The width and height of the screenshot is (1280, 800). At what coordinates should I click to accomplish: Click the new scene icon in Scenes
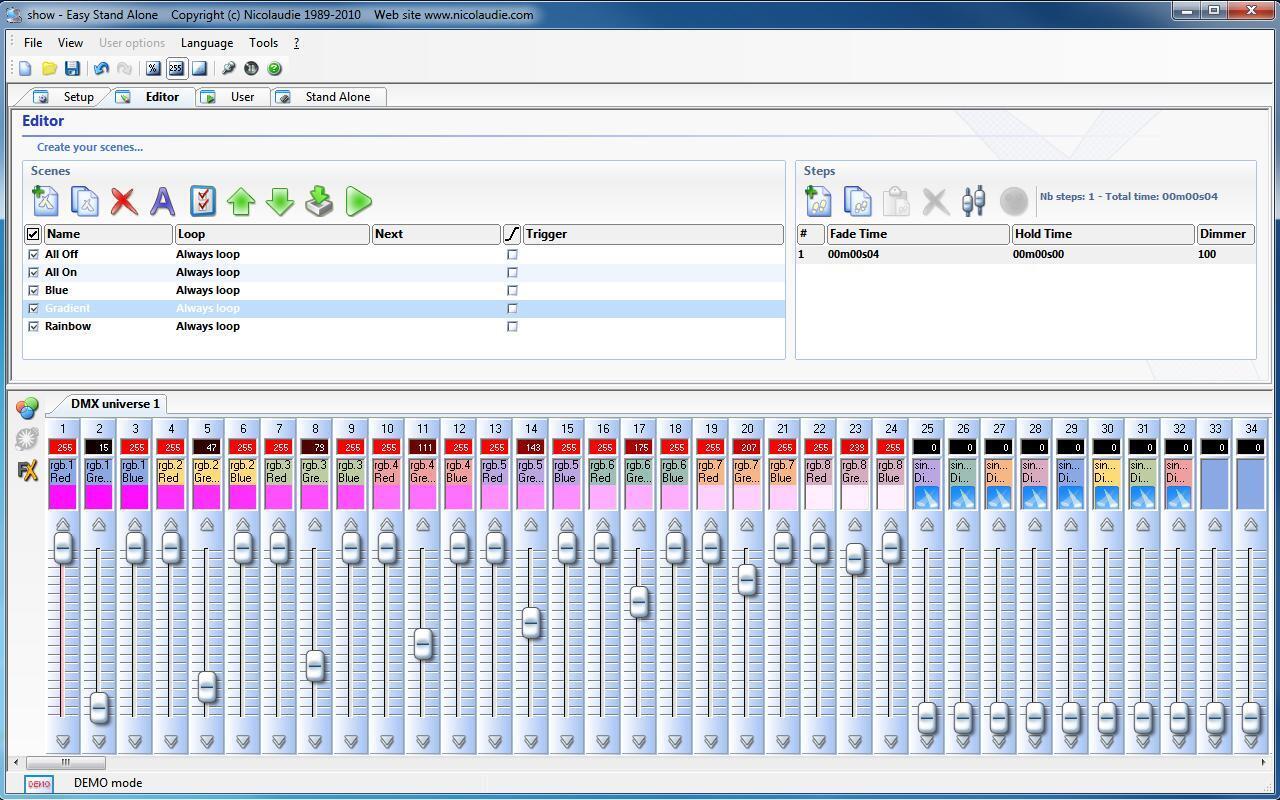pyautogui.click(x=45, y=201)
